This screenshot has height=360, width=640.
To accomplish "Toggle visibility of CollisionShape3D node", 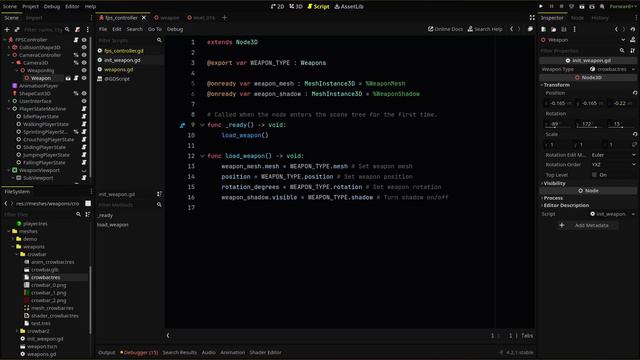I will click(x=84, y=47).
